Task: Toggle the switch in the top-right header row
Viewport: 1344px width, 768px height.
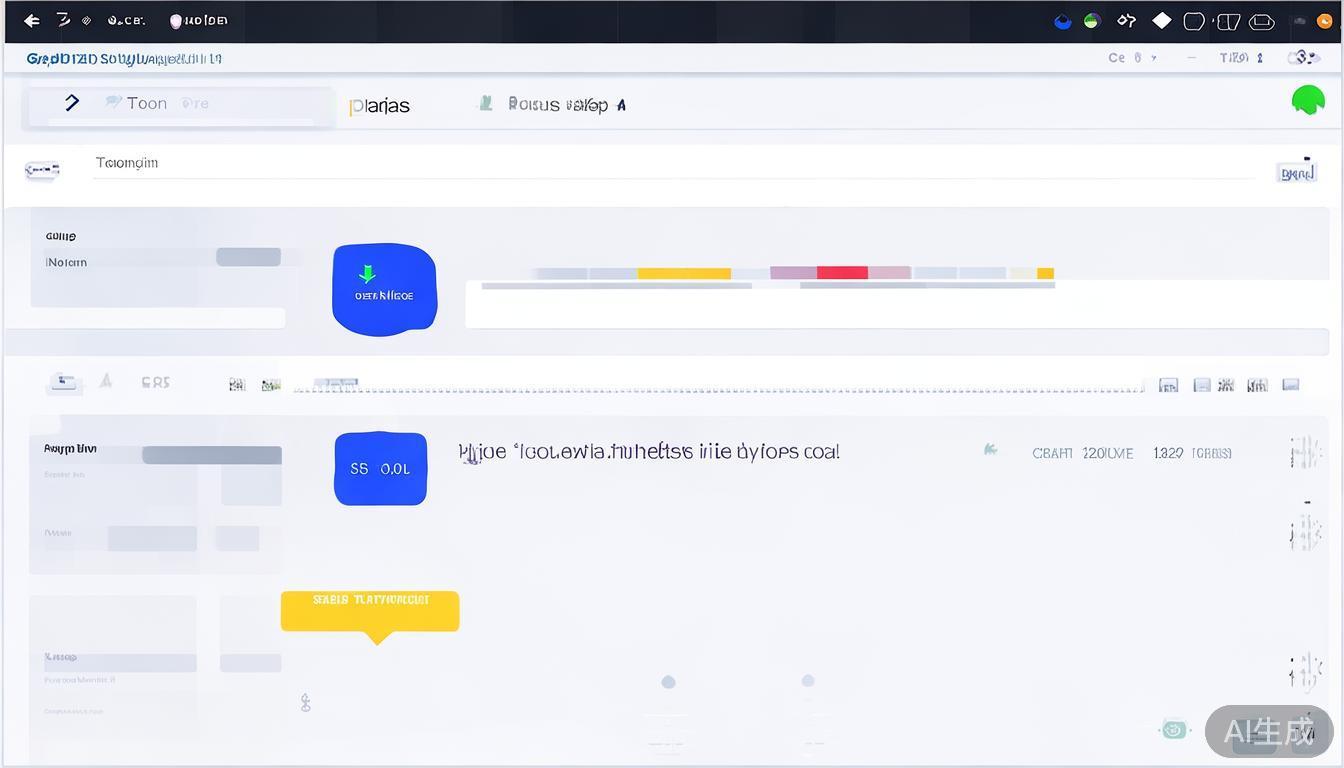Action: point(1303,58)
